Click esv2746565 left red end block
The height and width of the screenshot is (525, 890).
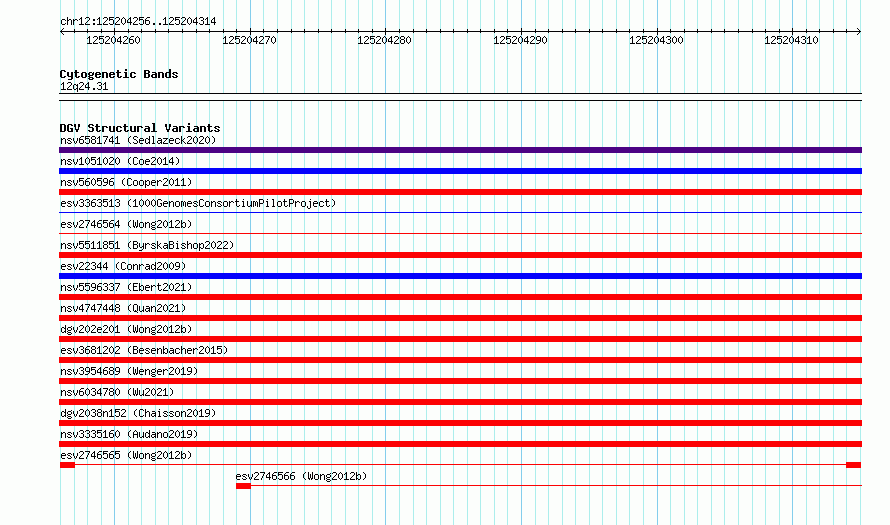[68, 465]
